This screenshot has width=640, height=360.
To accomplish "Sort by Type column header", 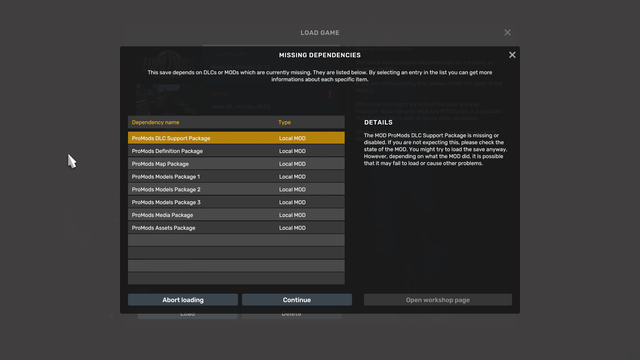I will pyautogui.click(x=284, y=122).
